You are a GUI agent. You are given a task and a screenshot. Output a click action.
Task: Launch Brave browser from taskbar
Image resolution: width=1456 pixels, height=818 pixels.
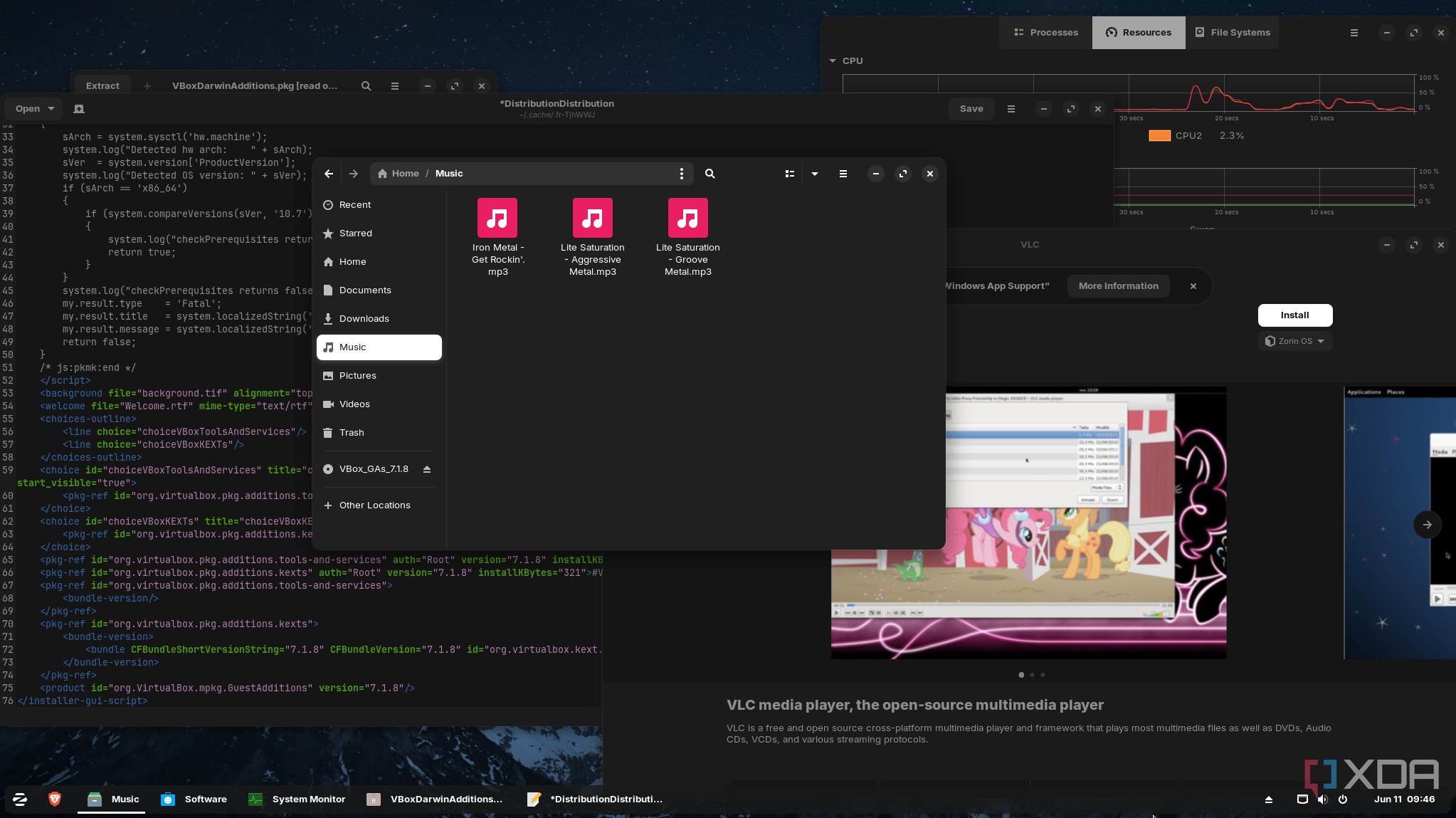(55, 799)
